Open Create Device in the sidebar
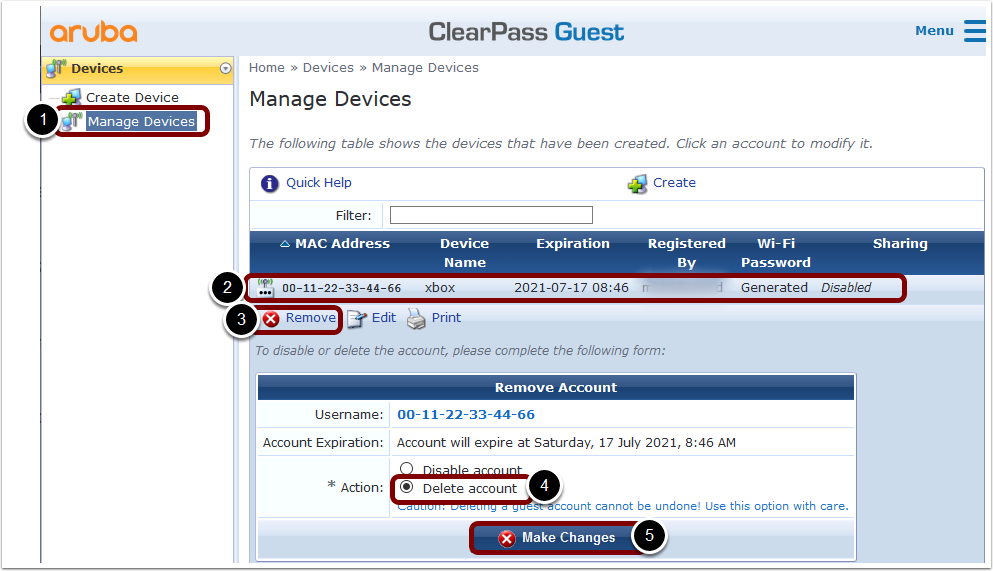 (132, 97)
